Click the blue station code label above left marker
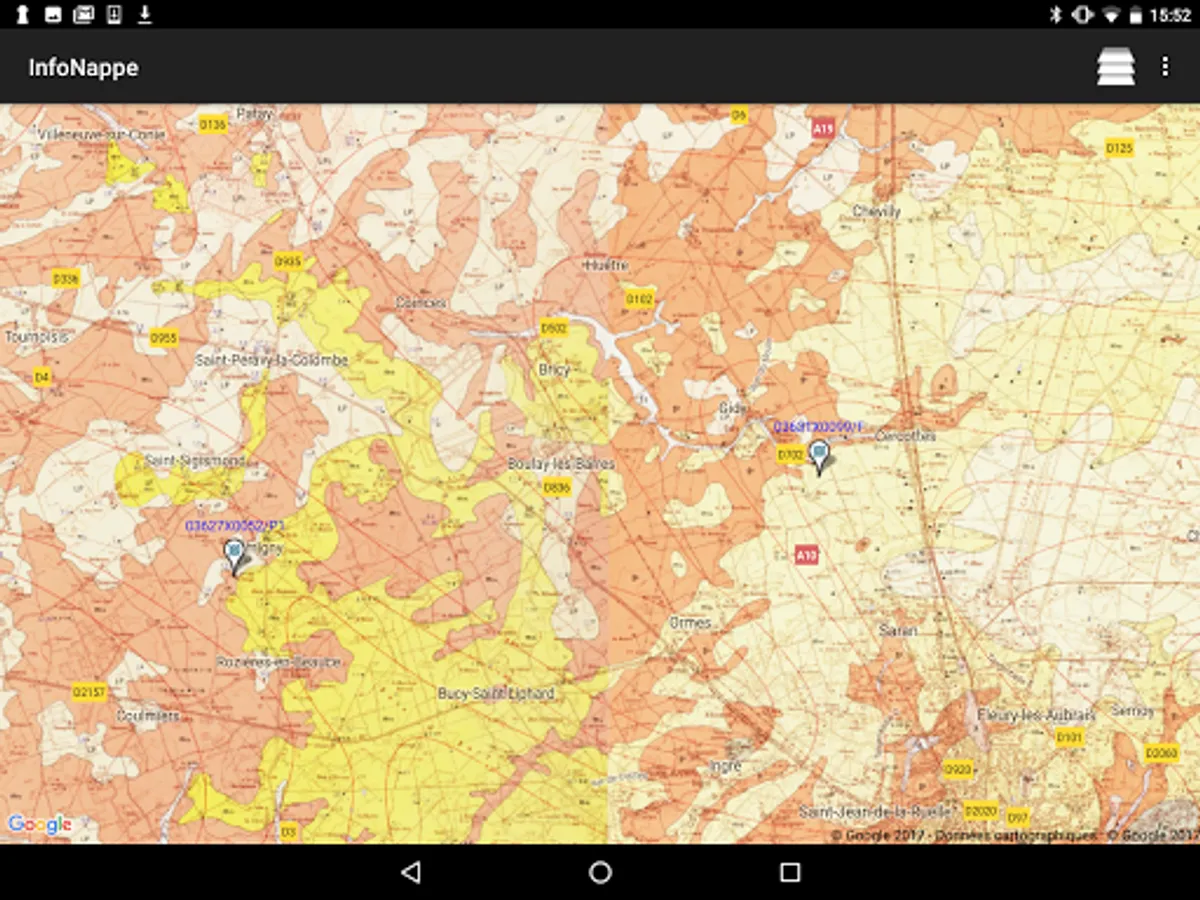Image resolution: width=1200 pixels, height=900 pixels. point(235,525)
